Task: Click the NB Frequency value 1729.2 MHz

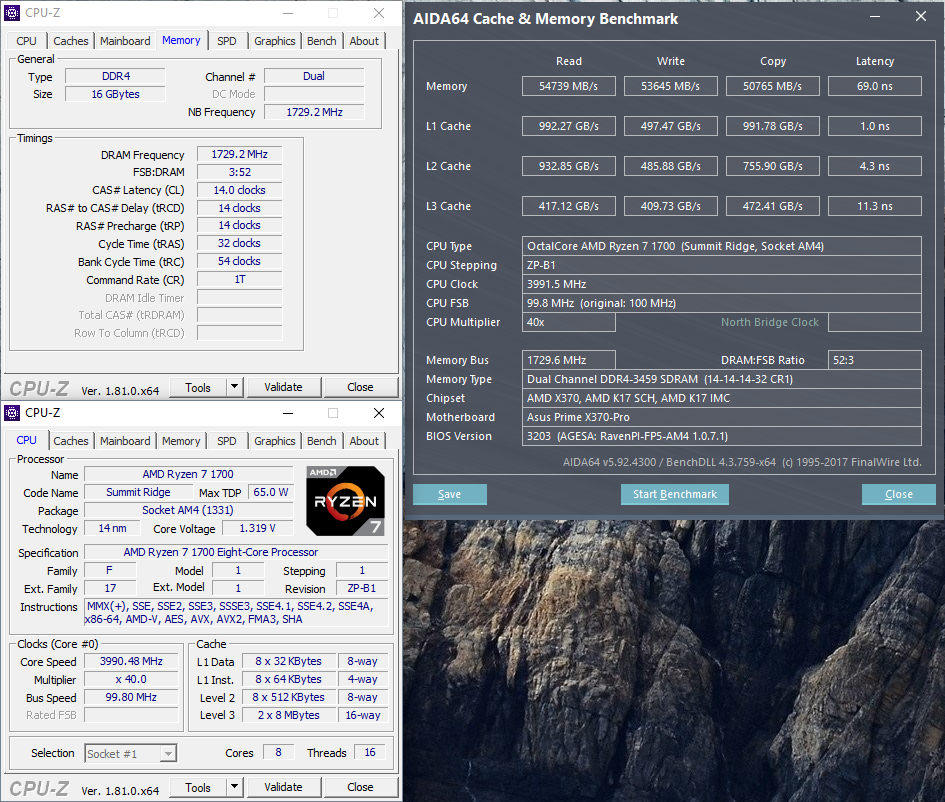Action: point(314,112)
